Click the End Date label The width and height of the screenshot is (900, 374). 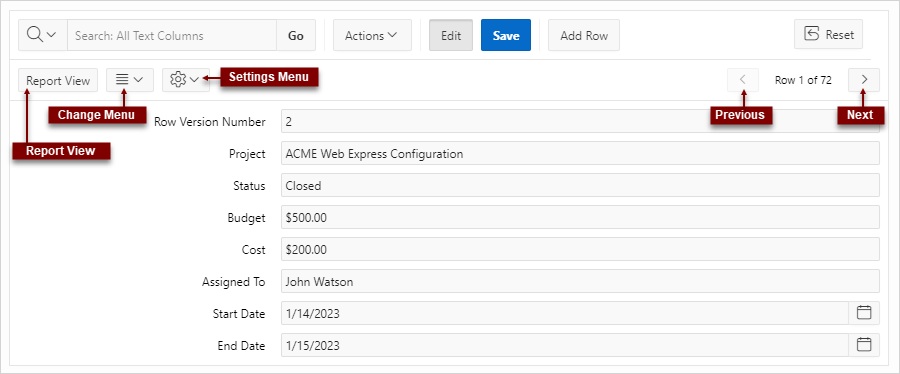(241, 346)
